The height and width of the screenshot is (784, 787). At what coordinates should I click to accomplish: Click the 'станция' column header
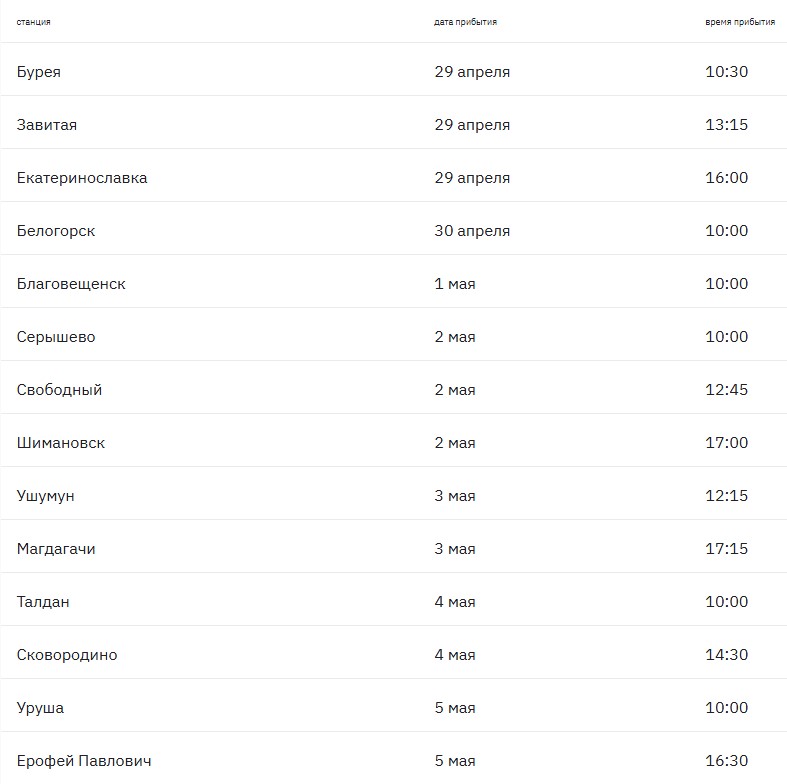[x=34, y=22]
